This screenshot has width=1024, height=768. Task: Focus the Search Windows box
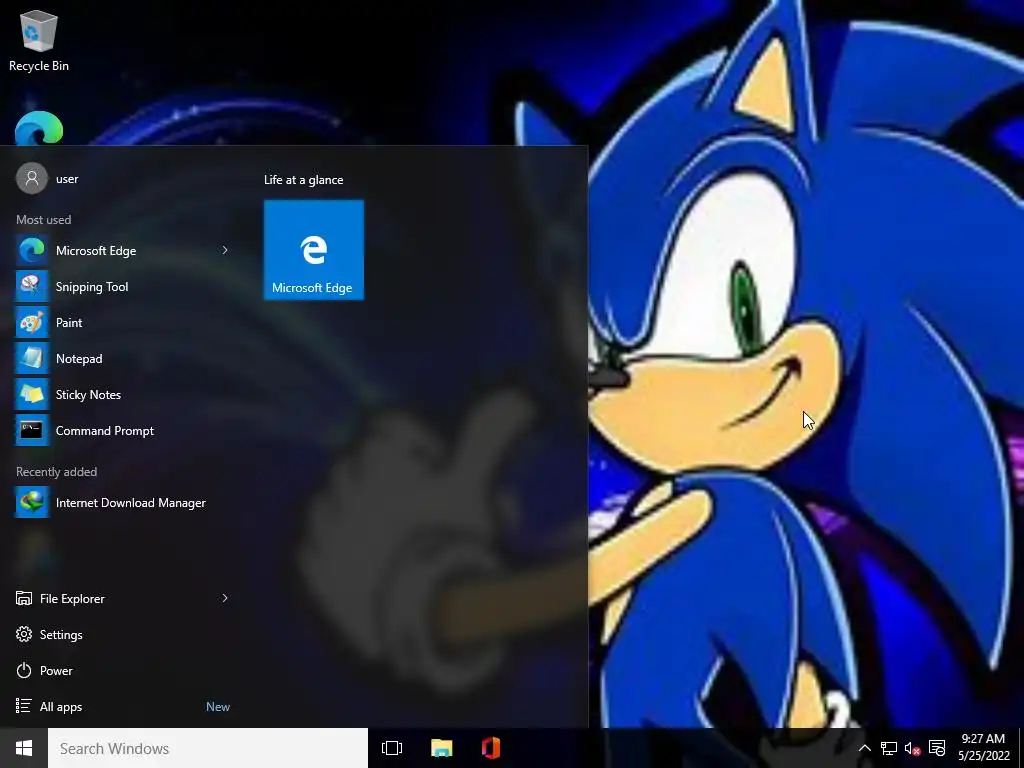pyautogui.click(x=208, y=748)
